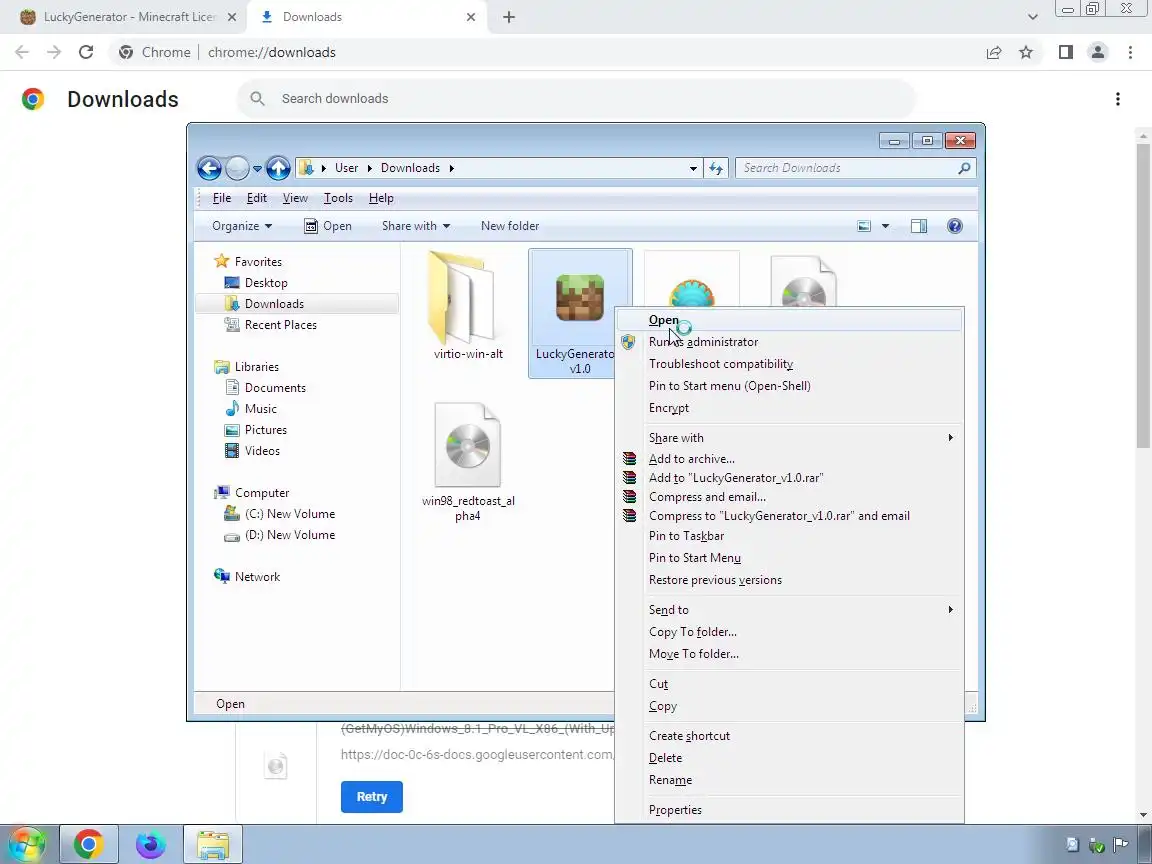Select Recent Places in sidebar
Screen dimensions: 1152x864
click(280, 325)
